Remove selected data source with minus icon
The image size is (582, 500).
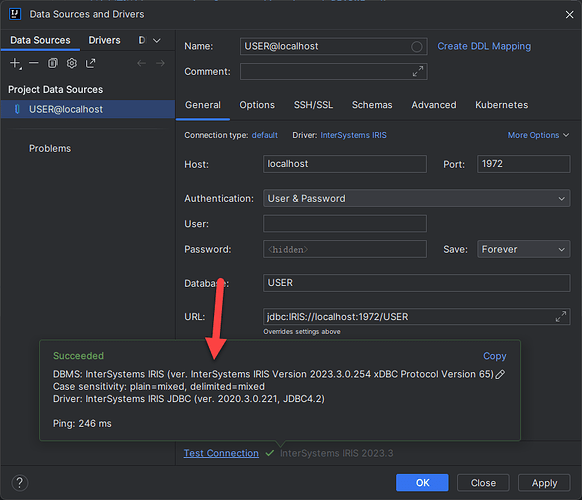[x=34, y=63]
